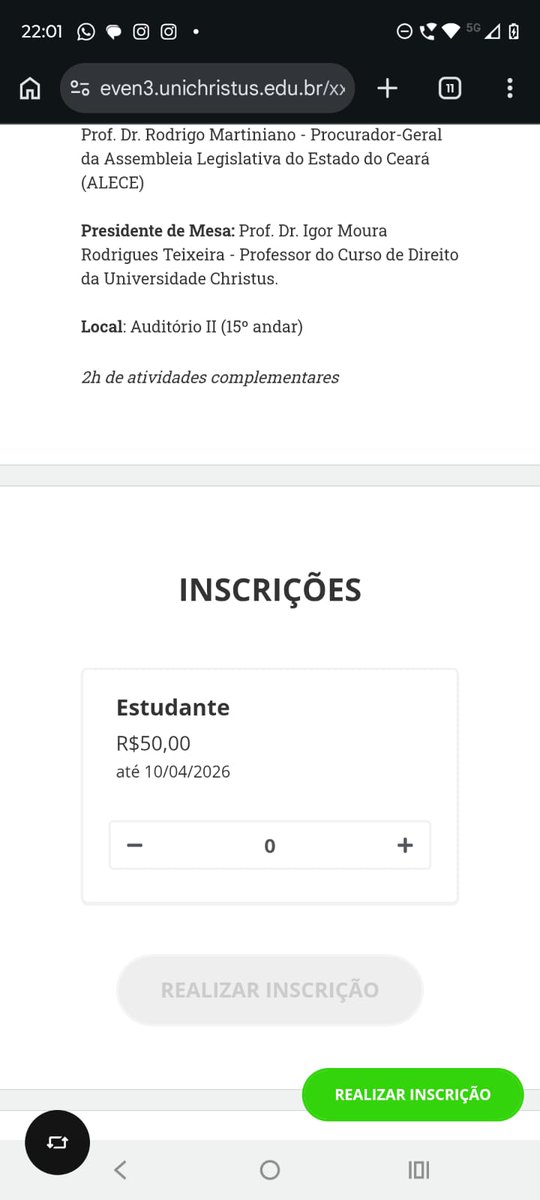This screenshot has width=540, height=1200.
Task: Tap the black floating swap icon button
Action: [x=57, y=1142]
